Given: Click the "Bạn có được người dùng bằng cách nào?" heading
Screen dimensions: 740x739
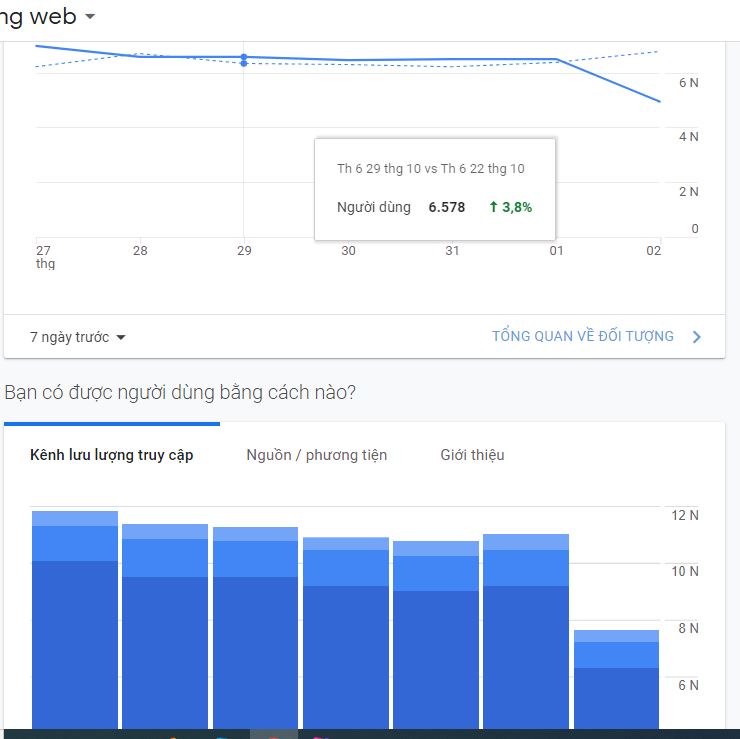Looking at the screenshot, I should point(180,393).
